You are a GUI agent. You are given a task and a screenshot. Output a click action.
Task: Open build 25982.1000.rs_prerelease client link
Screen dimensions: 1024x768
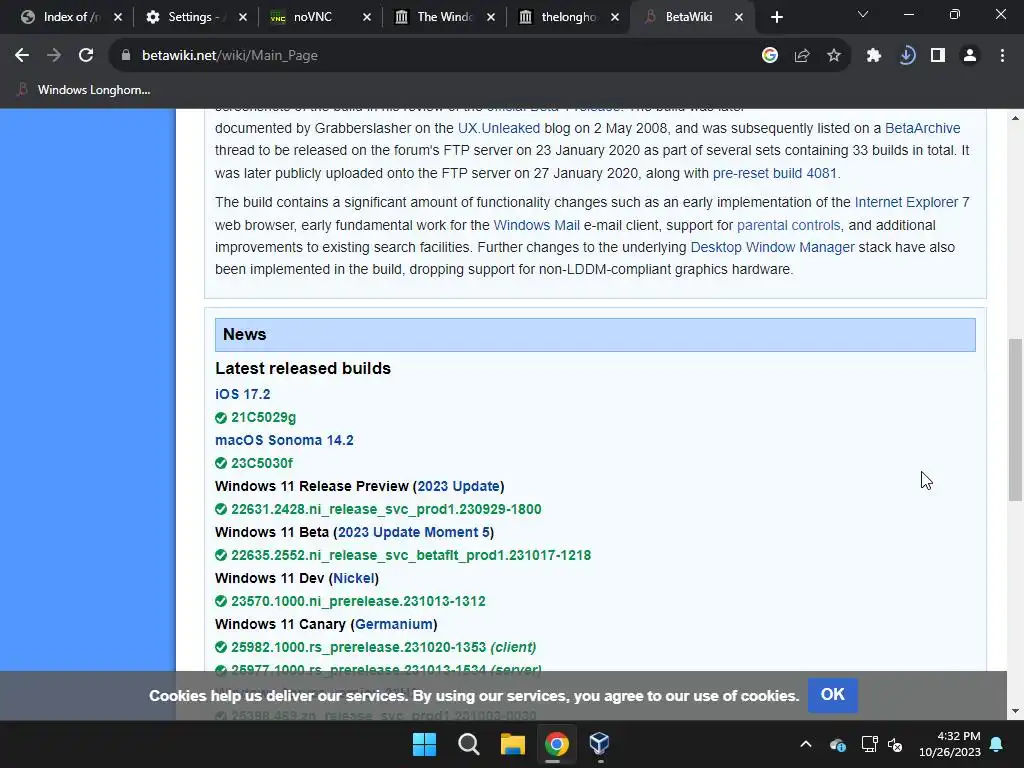click(x=383, y=647)
